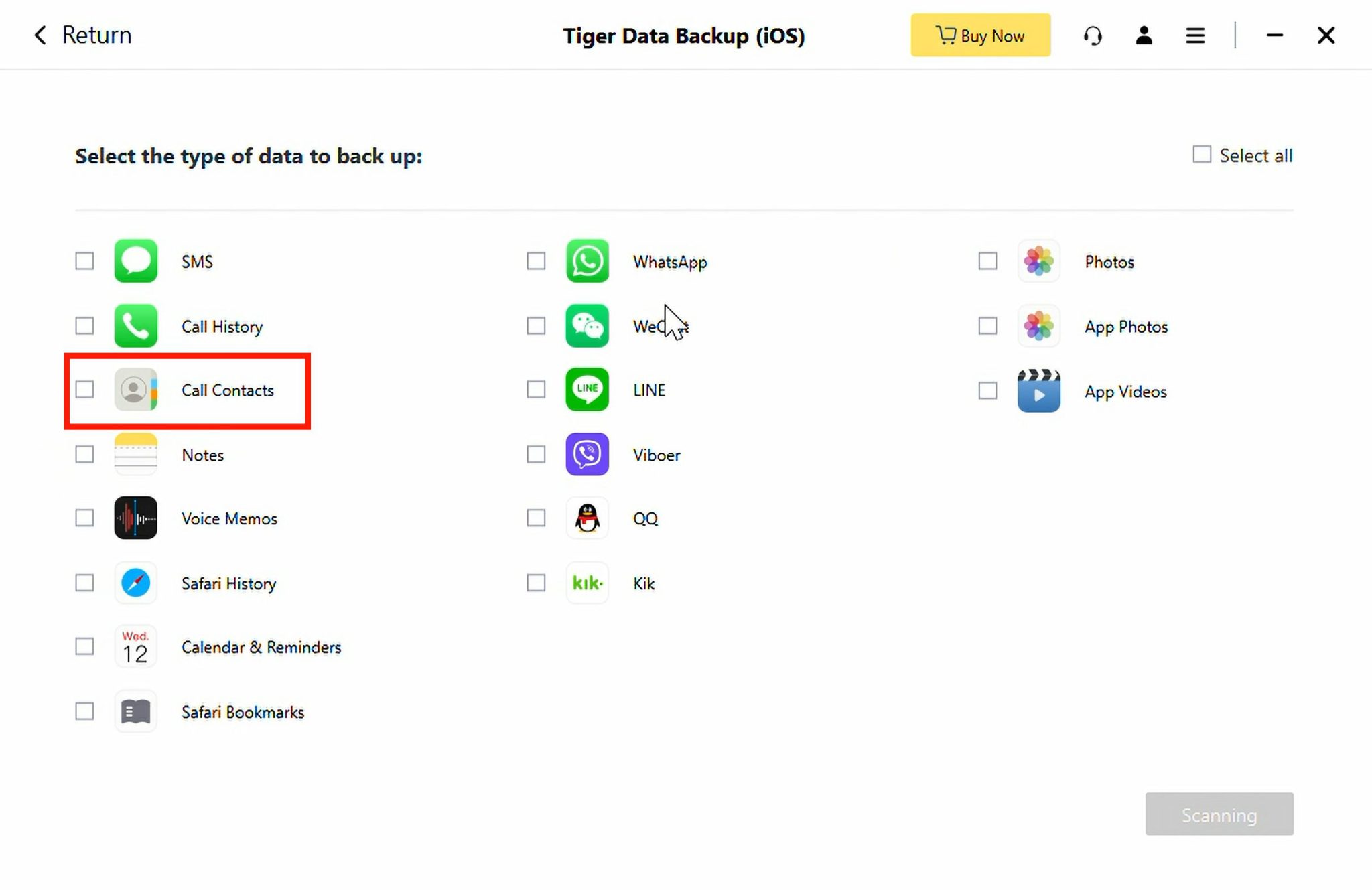
Task: Open customer support headset icon
Action: click(x=1093, y=35)
